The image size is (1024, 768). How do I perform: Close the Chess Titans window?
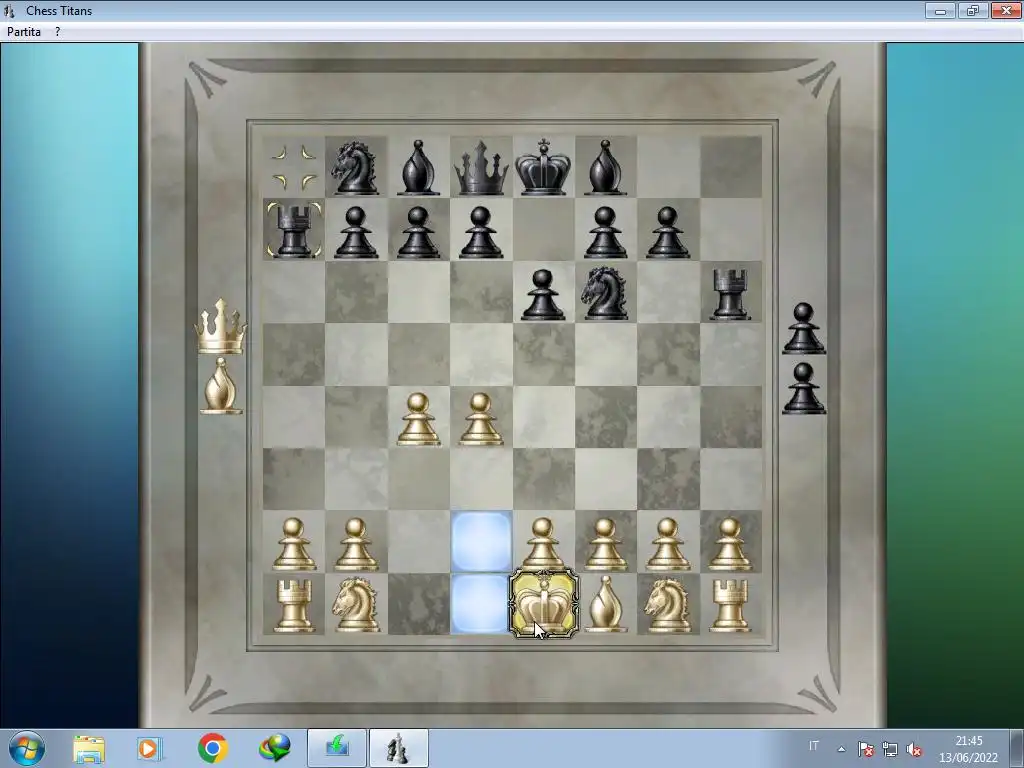click(1006, 10)
